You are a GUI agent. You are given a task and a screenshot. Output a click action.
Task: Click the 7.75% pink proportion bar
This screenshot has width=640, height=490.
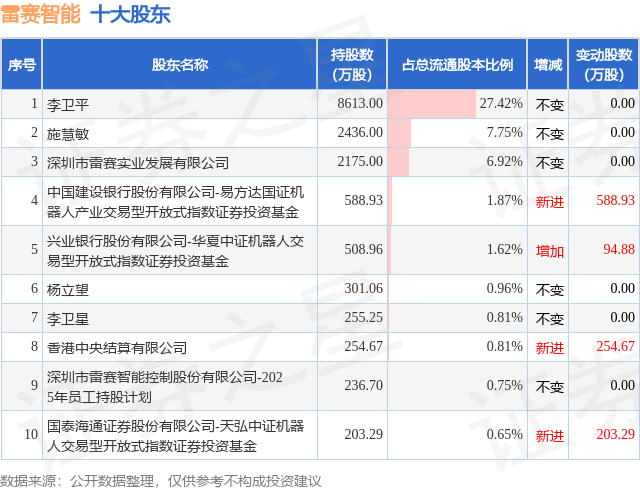pyautogui.click(x=400, y=133)
